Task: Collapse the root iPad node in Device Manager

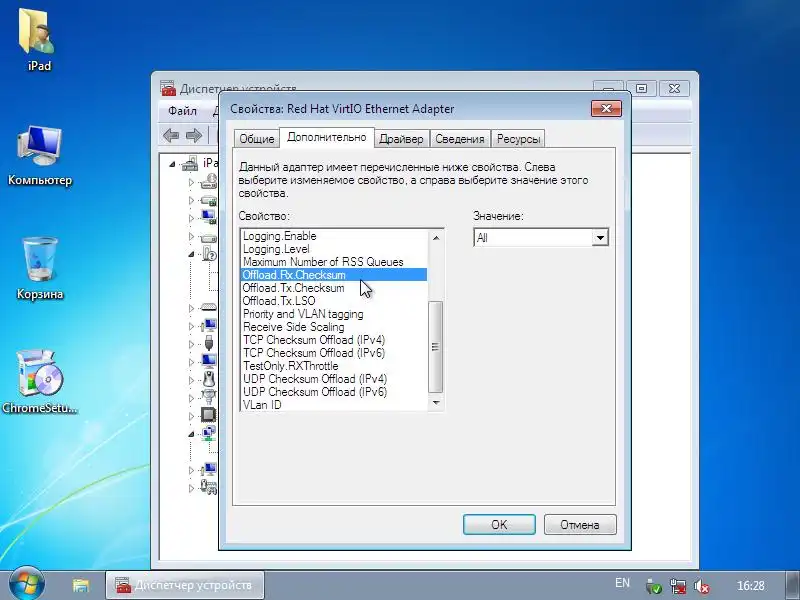Action: click(172, 164)
